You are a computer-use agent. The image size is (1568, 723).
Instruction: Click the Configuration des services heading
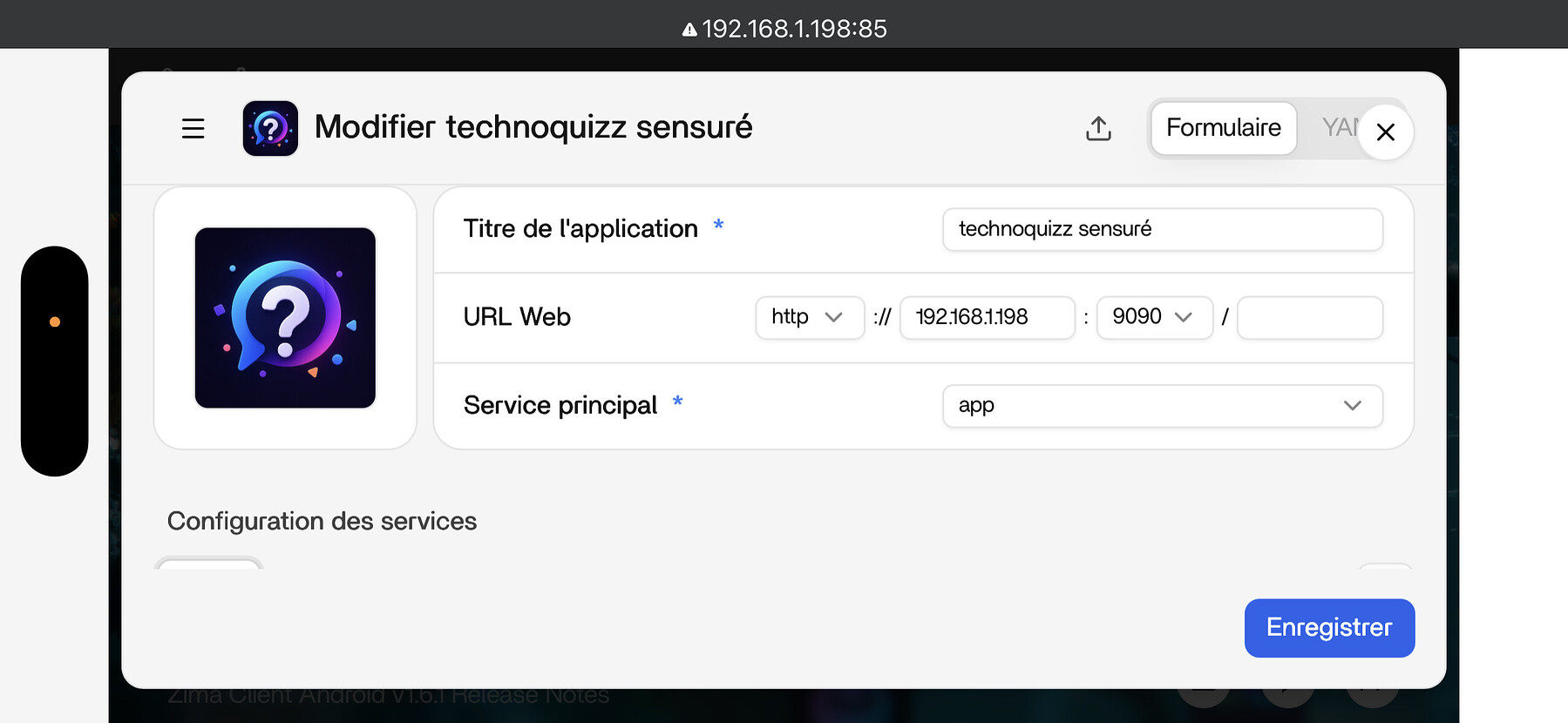click(x=322, y=521)
